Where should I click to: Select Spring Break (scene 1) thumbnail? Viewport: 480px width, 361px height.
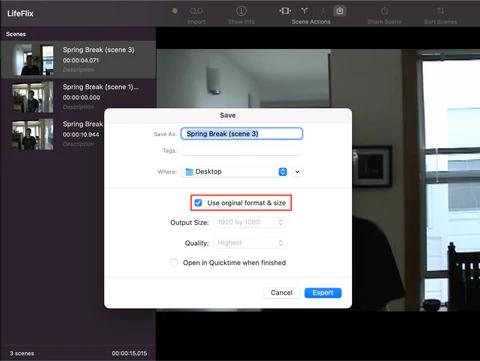(32, 97)
